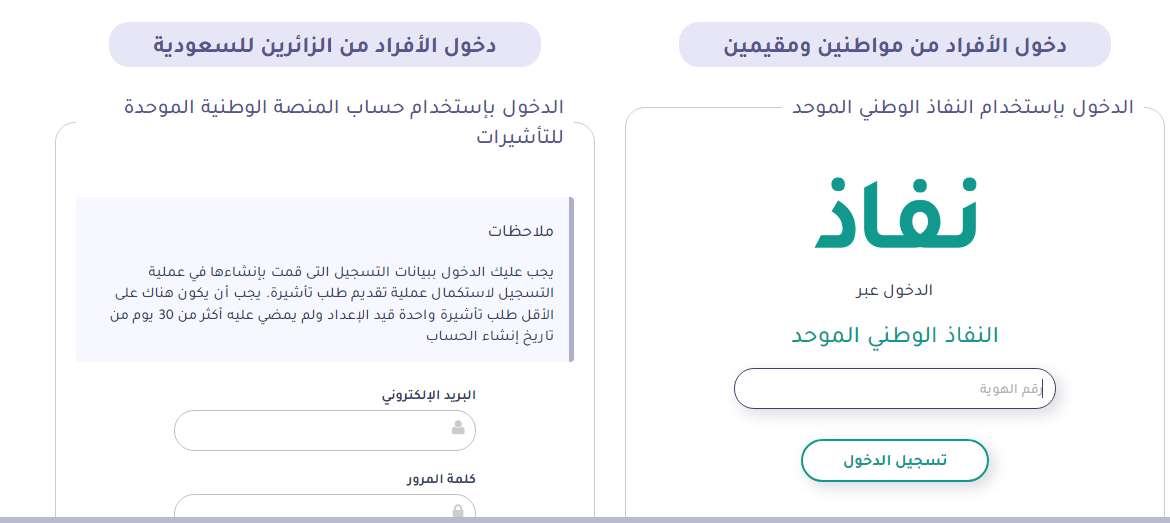Viewport: 1170px width, 523px height.
Task: Click the Nafath unified access section title
Action: [x=962, y=107]
